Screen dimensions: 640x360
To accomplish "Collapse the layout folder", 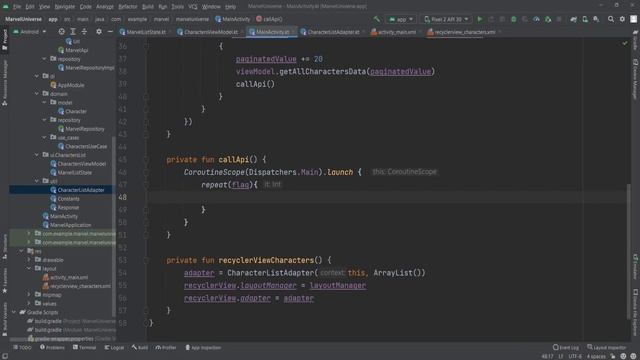I will click(x=29, y=269).
